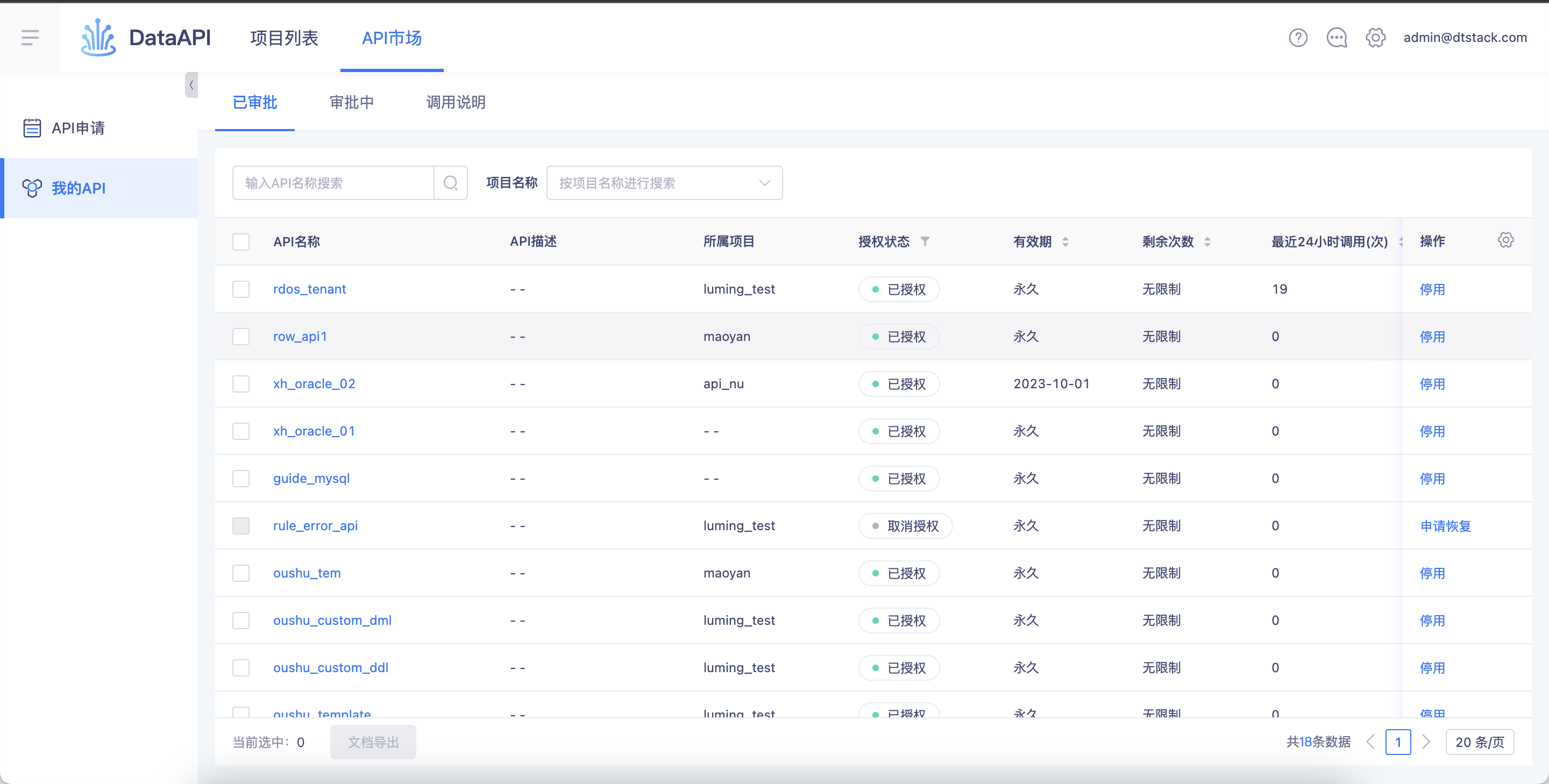Switch to 已审批 tab
The image size is (1549, 784).
click(x=254, y=102)
